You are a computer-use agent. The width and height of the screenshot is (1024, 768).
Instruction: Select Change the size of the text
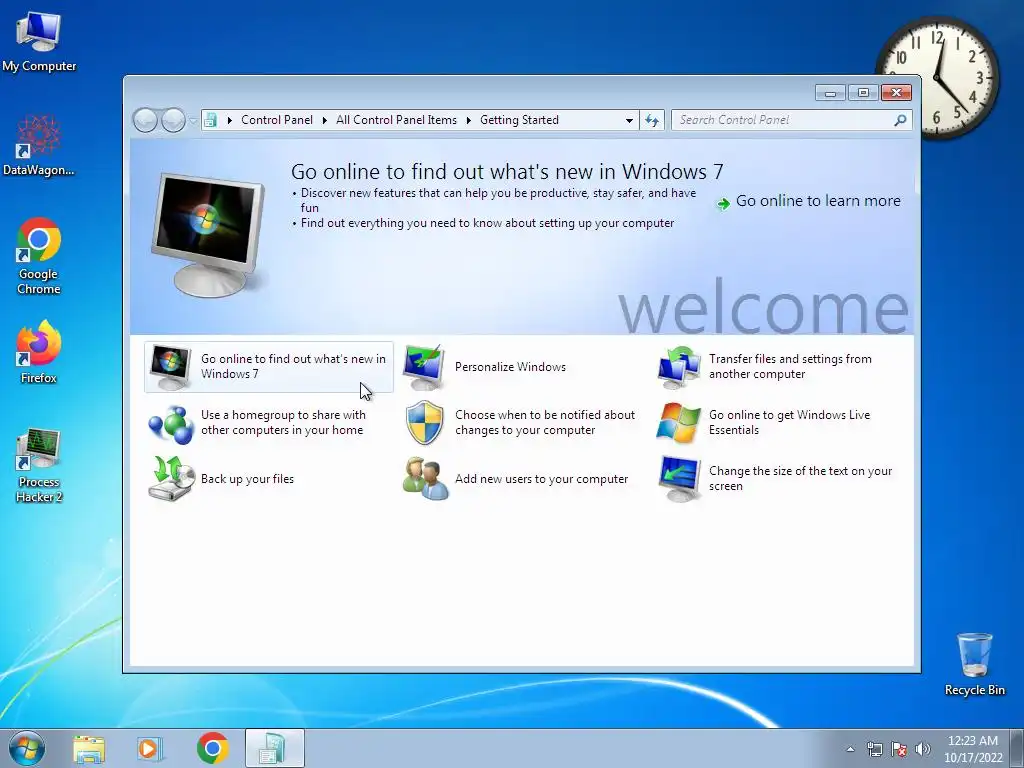(800, 479)
